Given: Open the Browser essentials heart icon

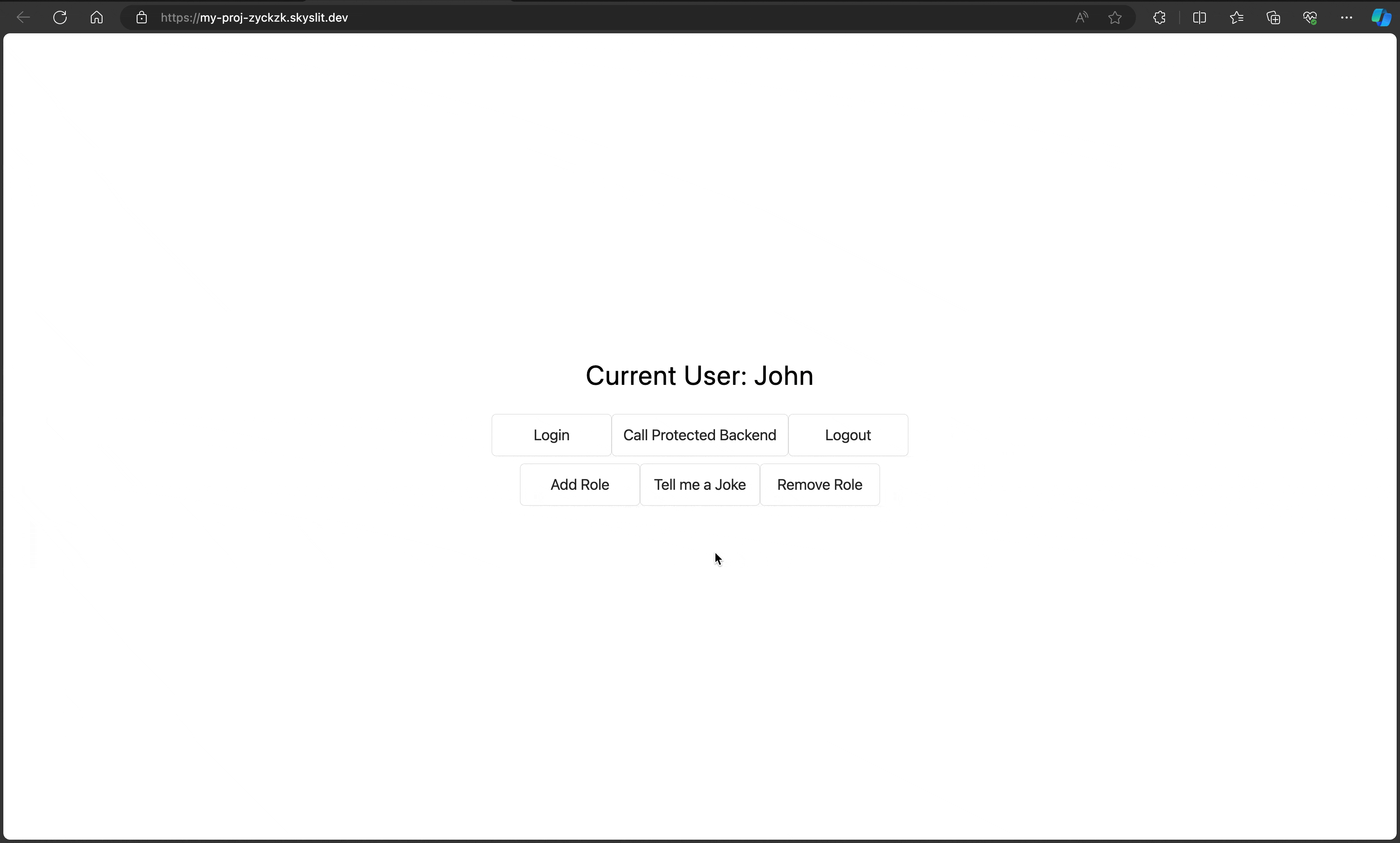Looking at the screenshot, I should coord(1310,17).
